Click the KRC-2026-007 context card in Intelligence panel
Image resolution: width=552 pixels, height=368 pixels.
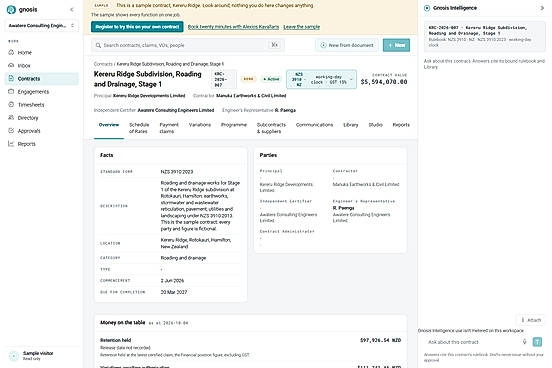coord(484,37)
